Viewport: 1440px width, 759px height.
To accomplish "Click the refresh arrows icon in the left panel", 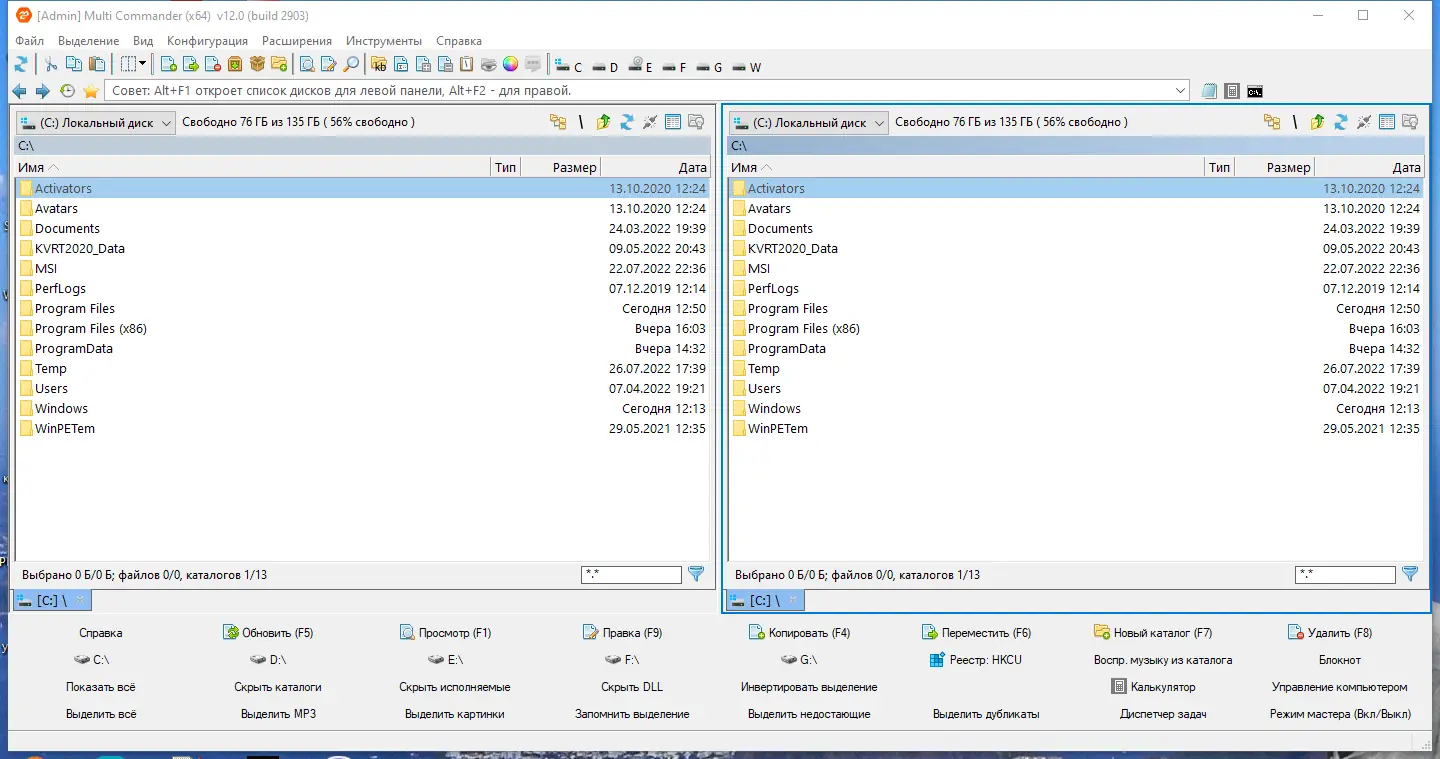I will pos(626,121).
